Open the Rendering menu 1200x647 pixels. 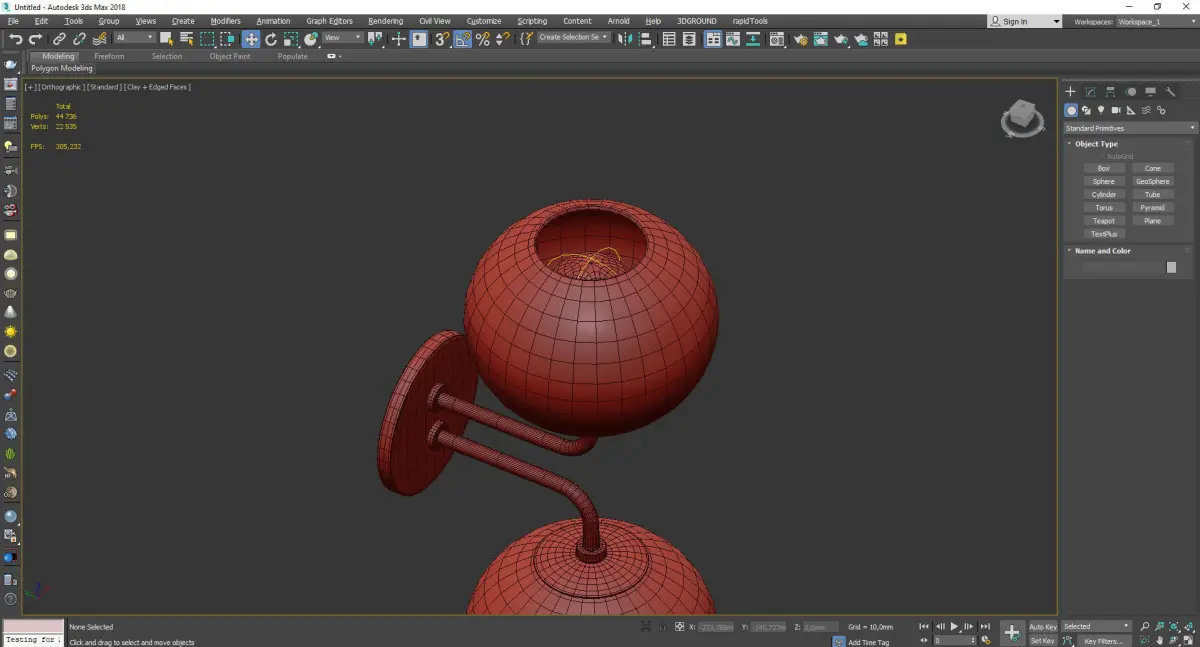(385, 21)
